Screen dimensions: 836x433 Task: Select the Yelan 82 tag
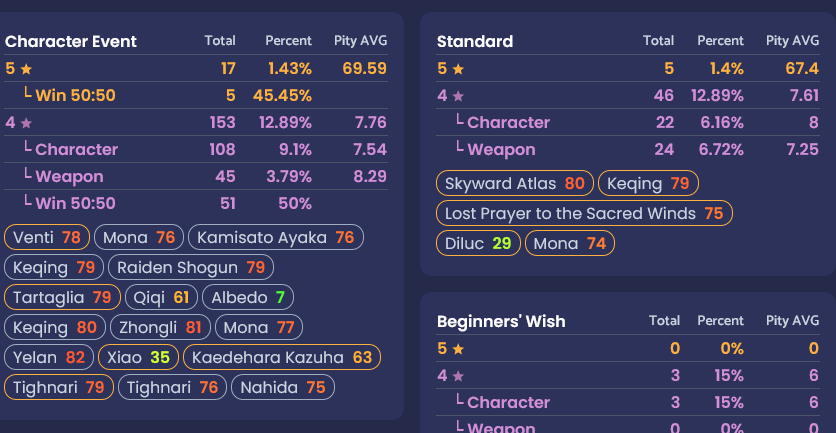click(49, 357)
